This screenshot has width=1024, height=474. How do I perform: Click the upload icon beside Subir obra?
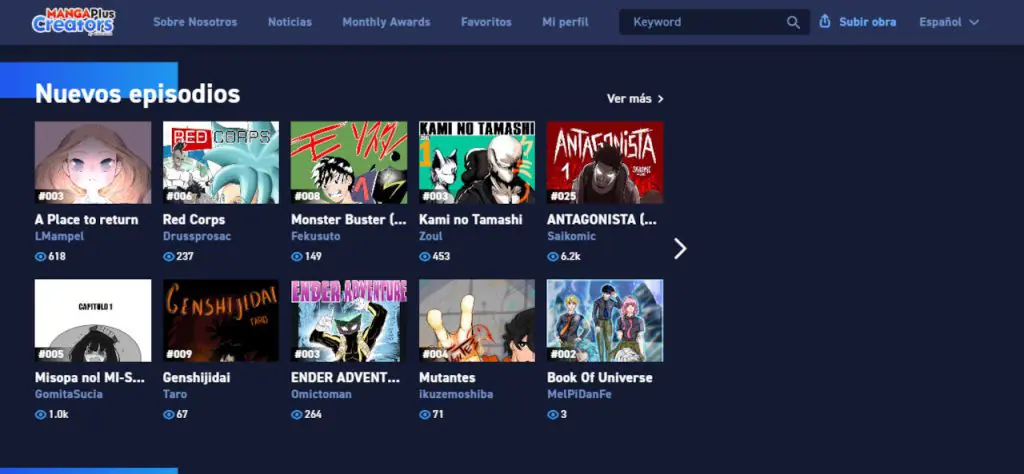(x=825, y=22)
